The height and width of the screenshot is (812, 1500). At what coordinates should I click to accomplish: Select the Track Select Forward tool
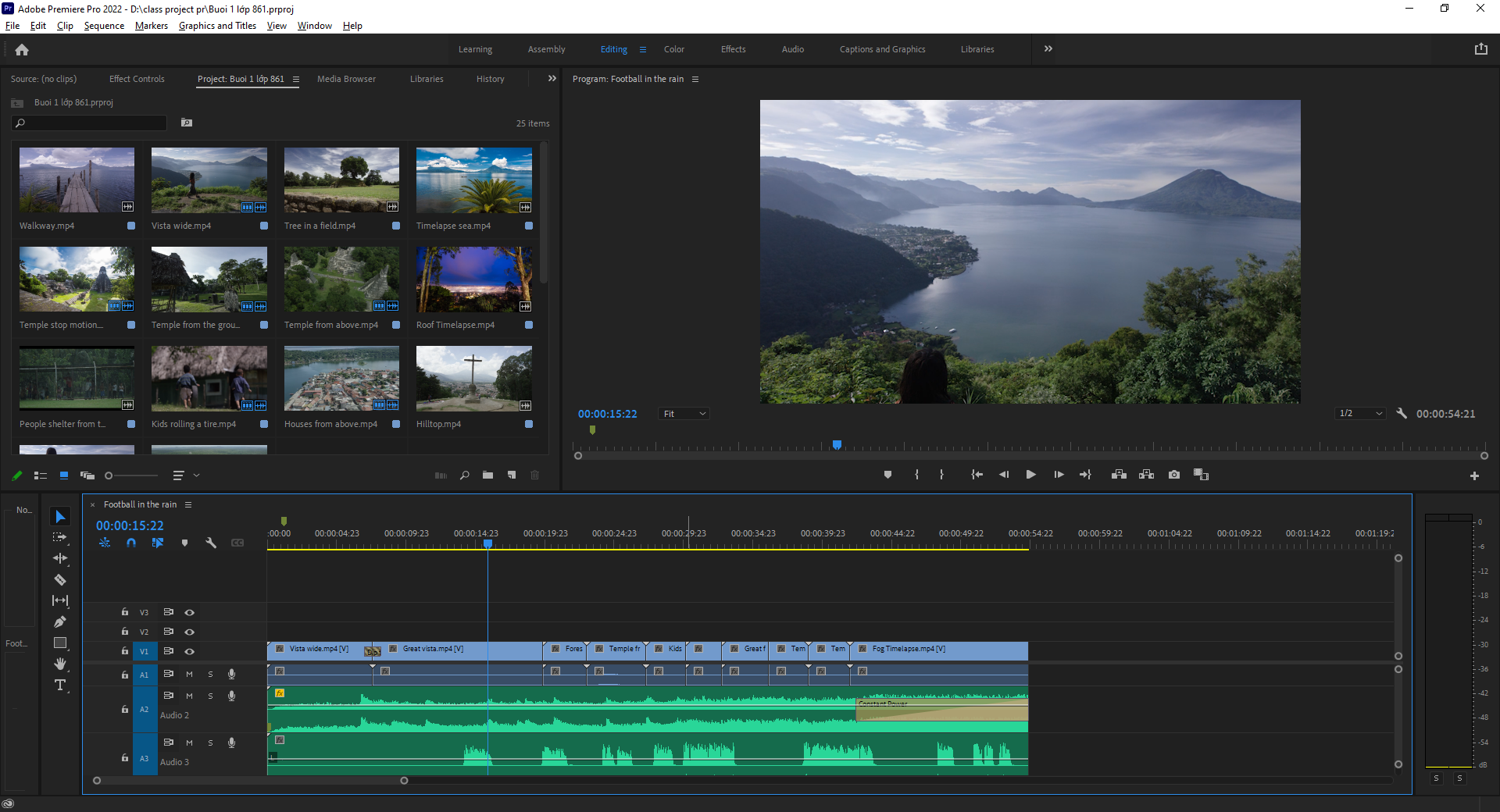pos(60,537)
